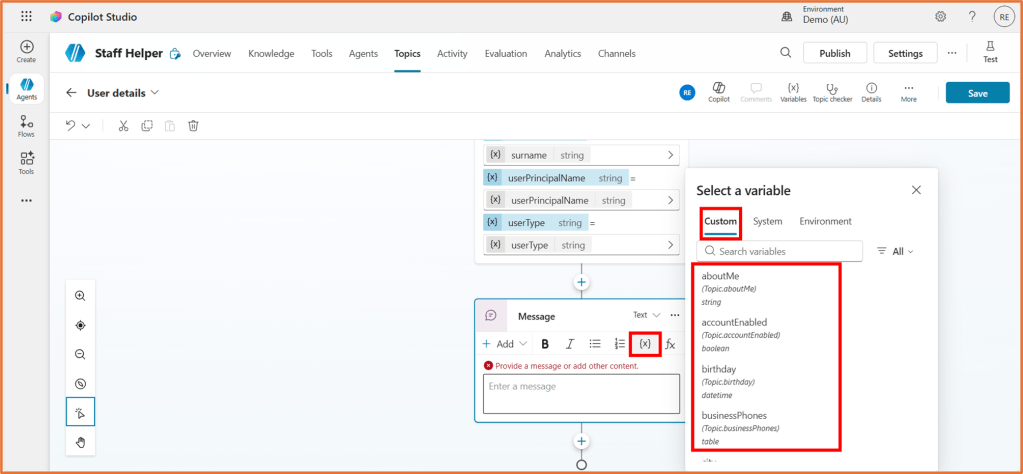Select the pointer selection tool

[80, 412]
